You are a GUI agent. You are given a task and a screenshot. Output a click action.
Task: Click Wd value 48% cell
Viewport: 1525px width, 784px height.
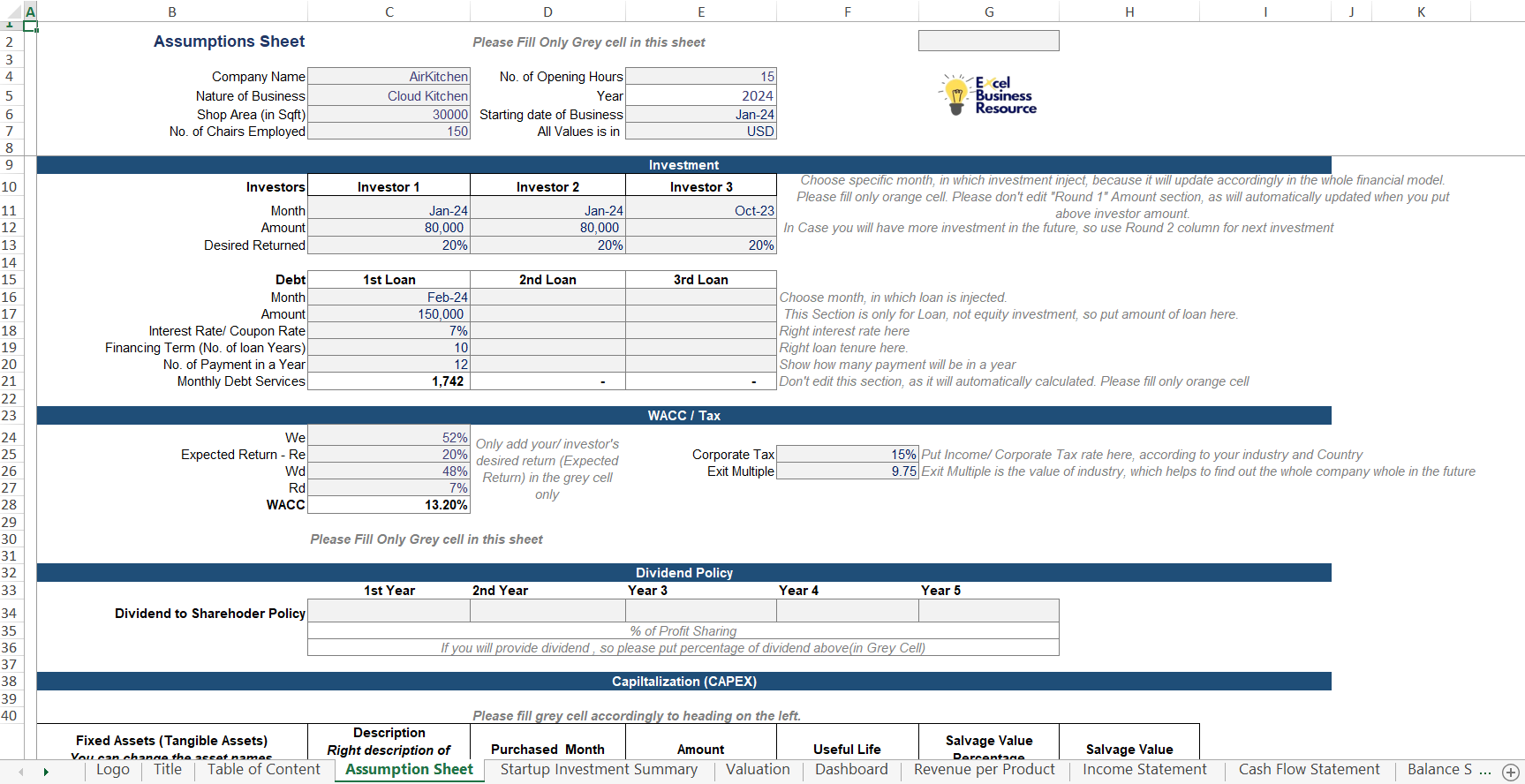click(x=389, y=471)
